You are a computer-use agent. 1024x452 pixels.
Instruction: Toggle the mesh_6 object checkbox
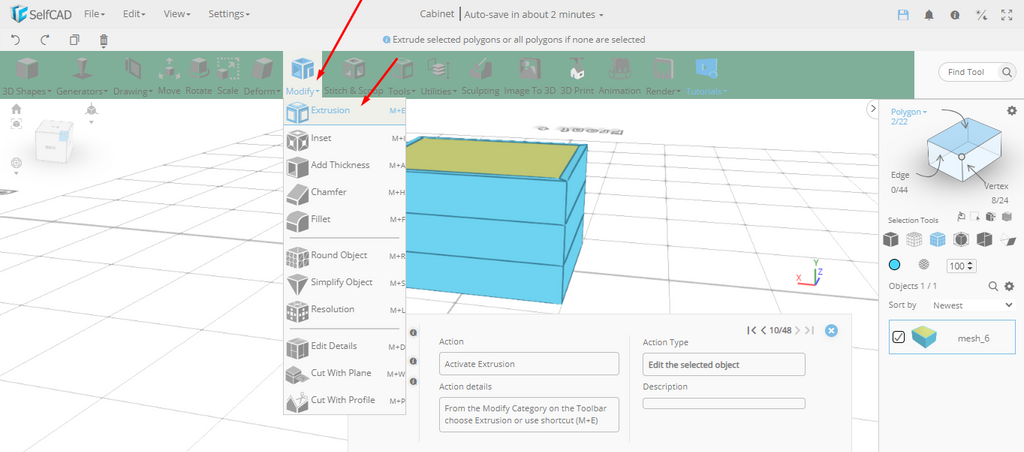pyautogui.click(x=898, y=338)
